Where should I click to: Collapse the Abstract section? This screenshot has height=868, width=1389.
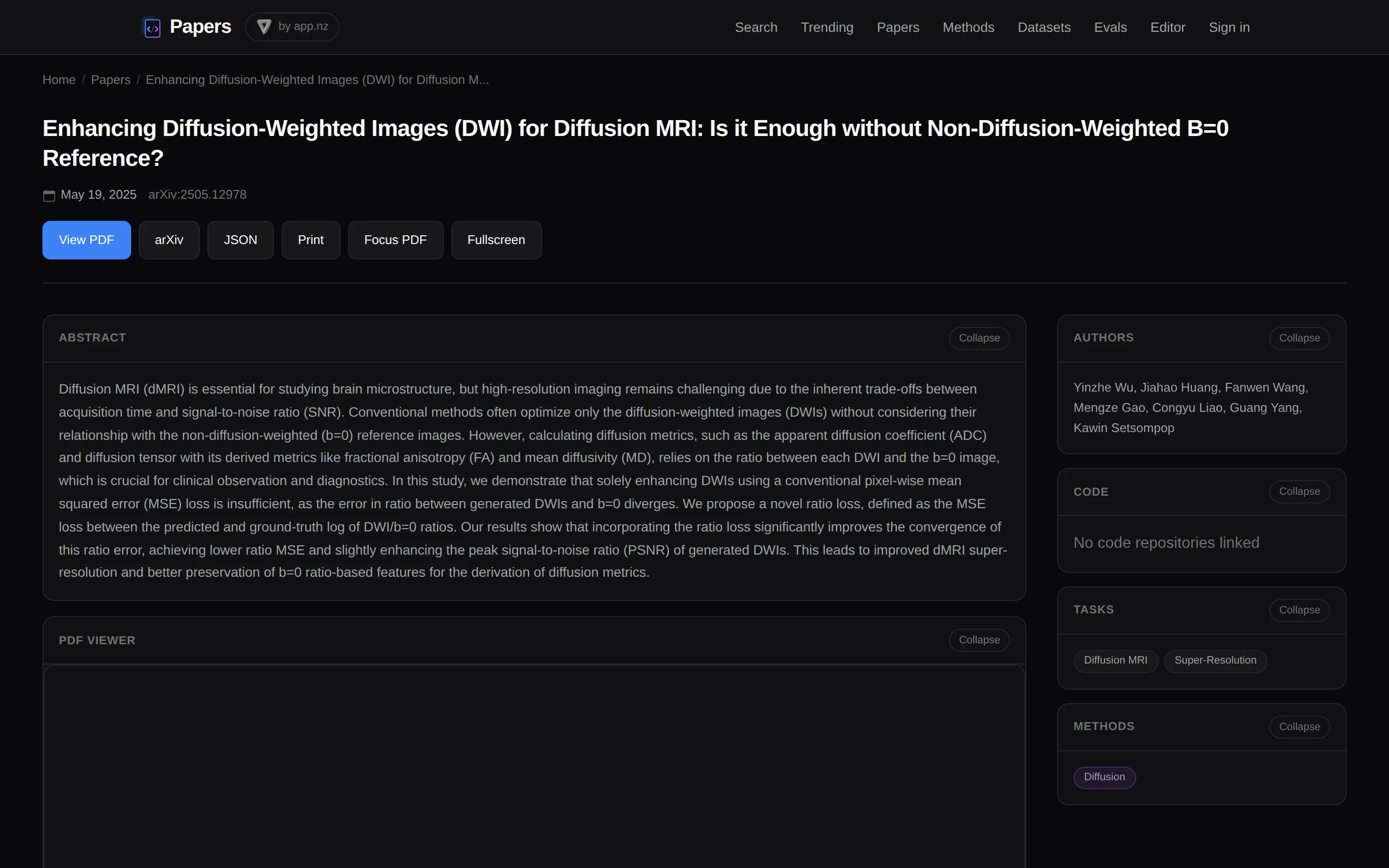[x=979, y=338]
